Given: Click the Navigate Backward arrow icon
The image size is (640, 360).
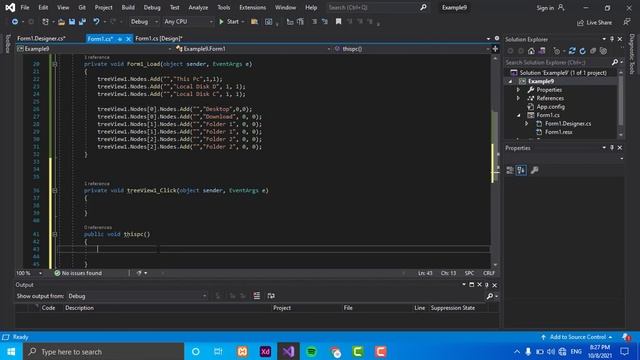Looking at the screenshot, I should point(15,22).
